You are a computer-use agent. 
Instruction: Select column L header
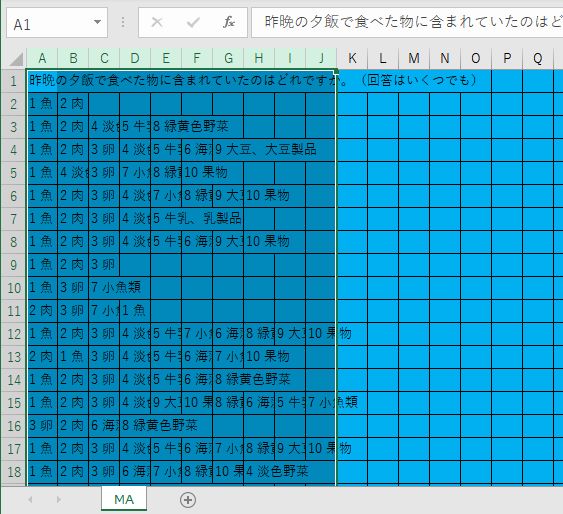point(383,58)
